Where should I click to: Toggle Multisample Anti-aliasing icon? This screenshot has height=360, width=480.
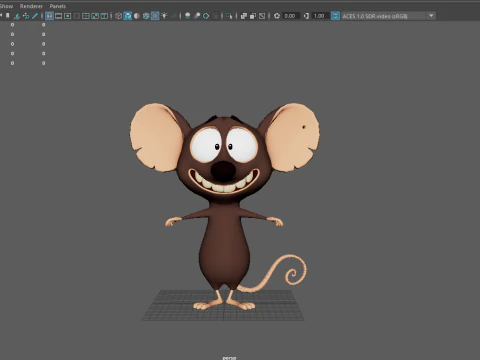[x=206, y=16]
